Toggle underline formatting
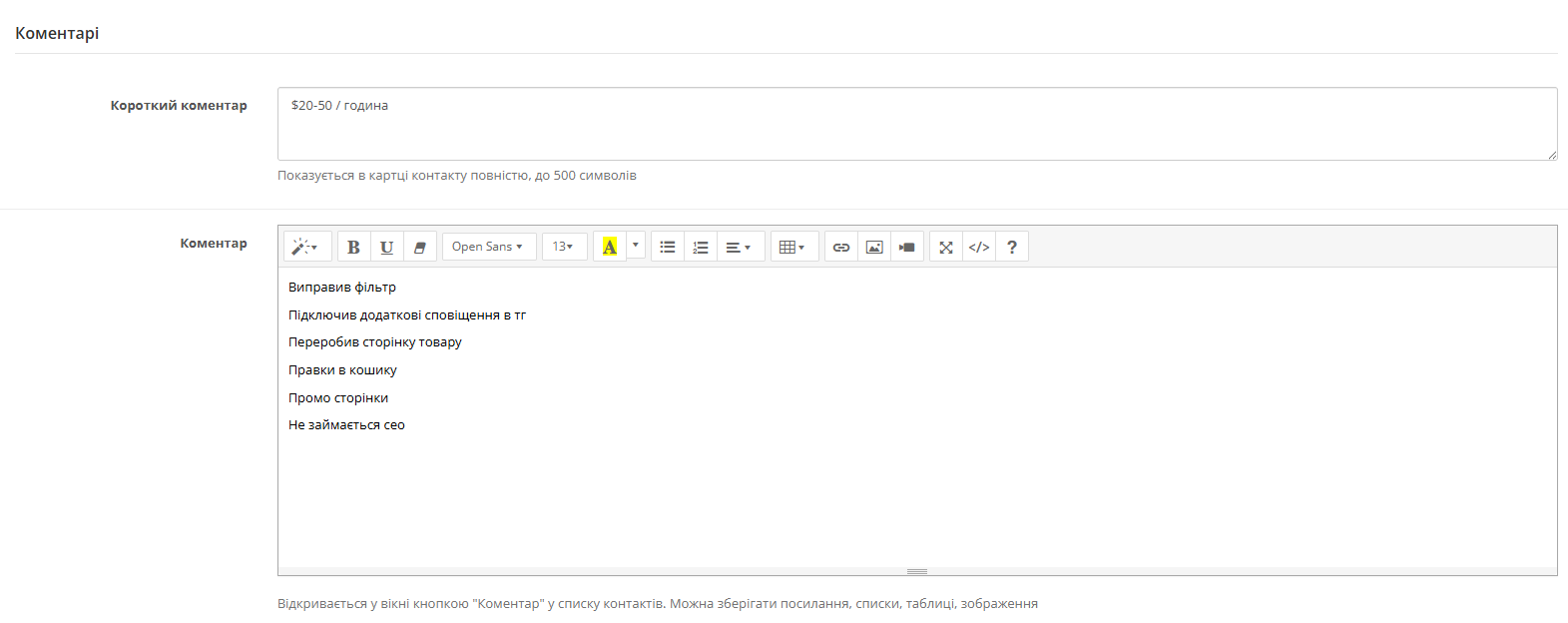This screenshot has height=623, width=1568. click(387, 247)
